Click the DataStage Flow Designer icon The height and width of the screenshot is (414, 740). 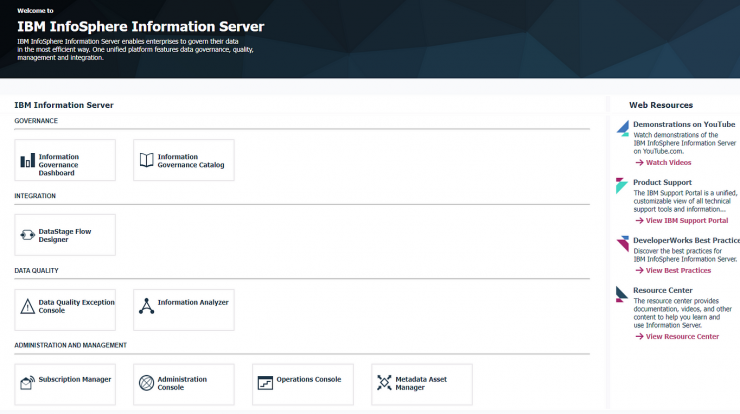[x=27, y=235]
